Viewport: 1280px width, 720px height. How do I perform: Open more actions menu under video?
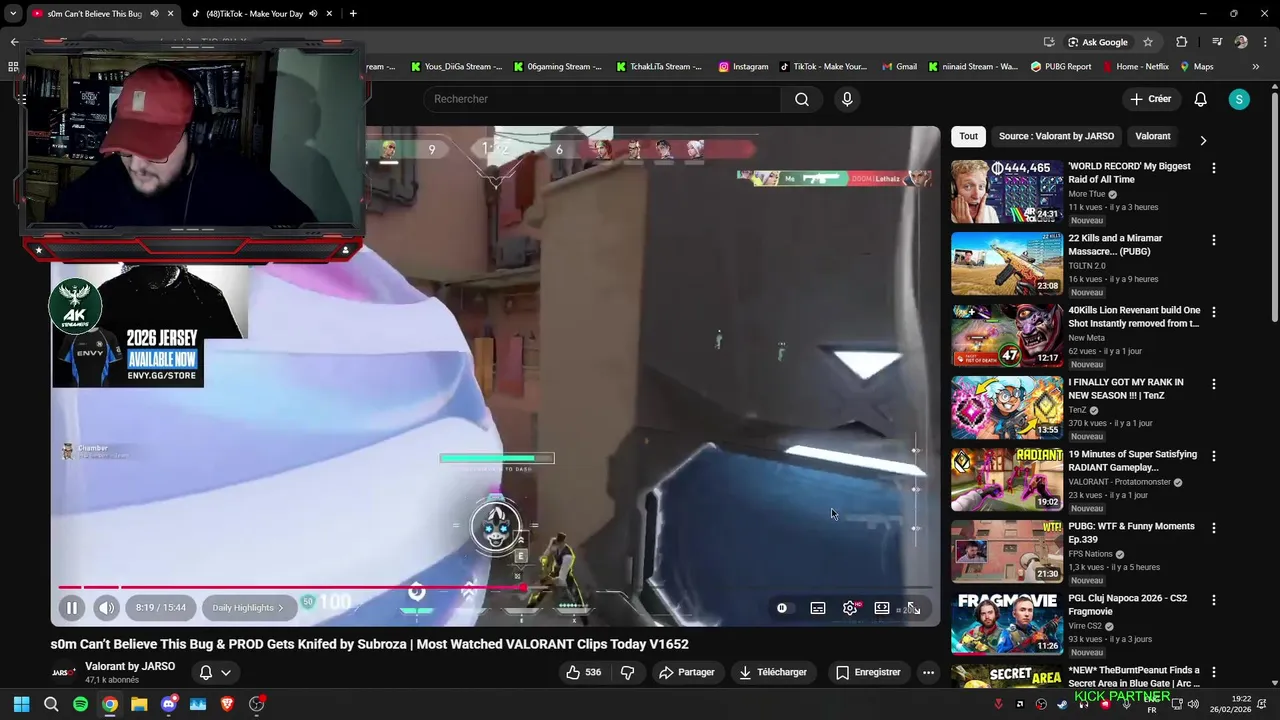click(x=928, y=672)
